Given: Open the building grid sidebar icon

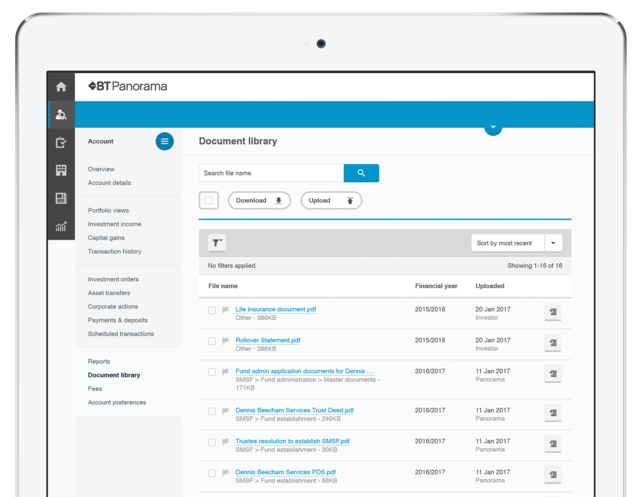Looking at the screenshot, I should (x=61, y=170).
